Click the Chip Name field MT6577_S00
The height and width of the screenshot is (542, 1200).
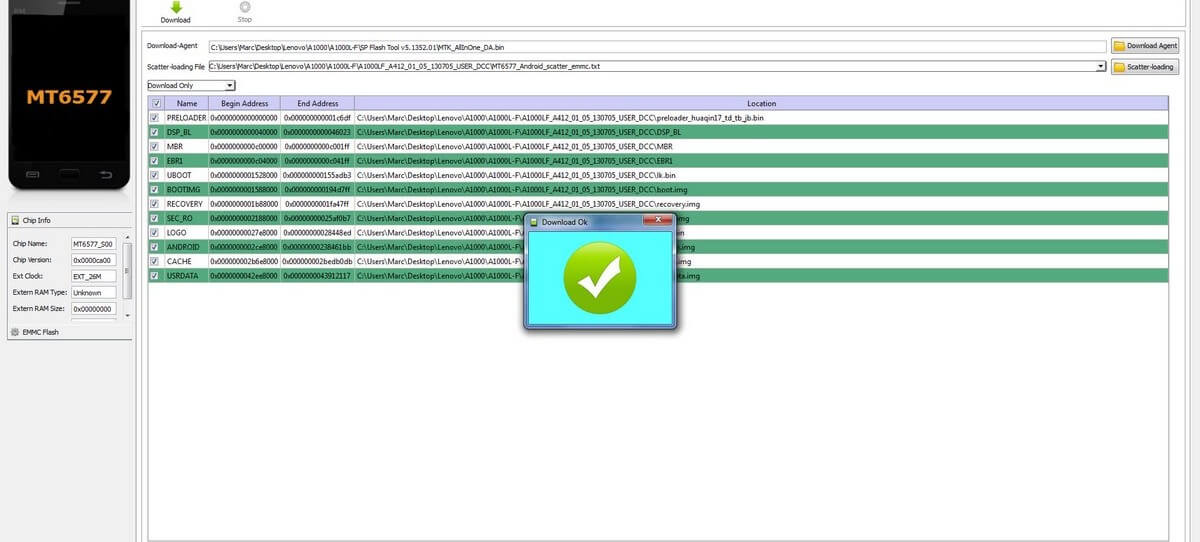pyautogui.click(x=93, y=243)
